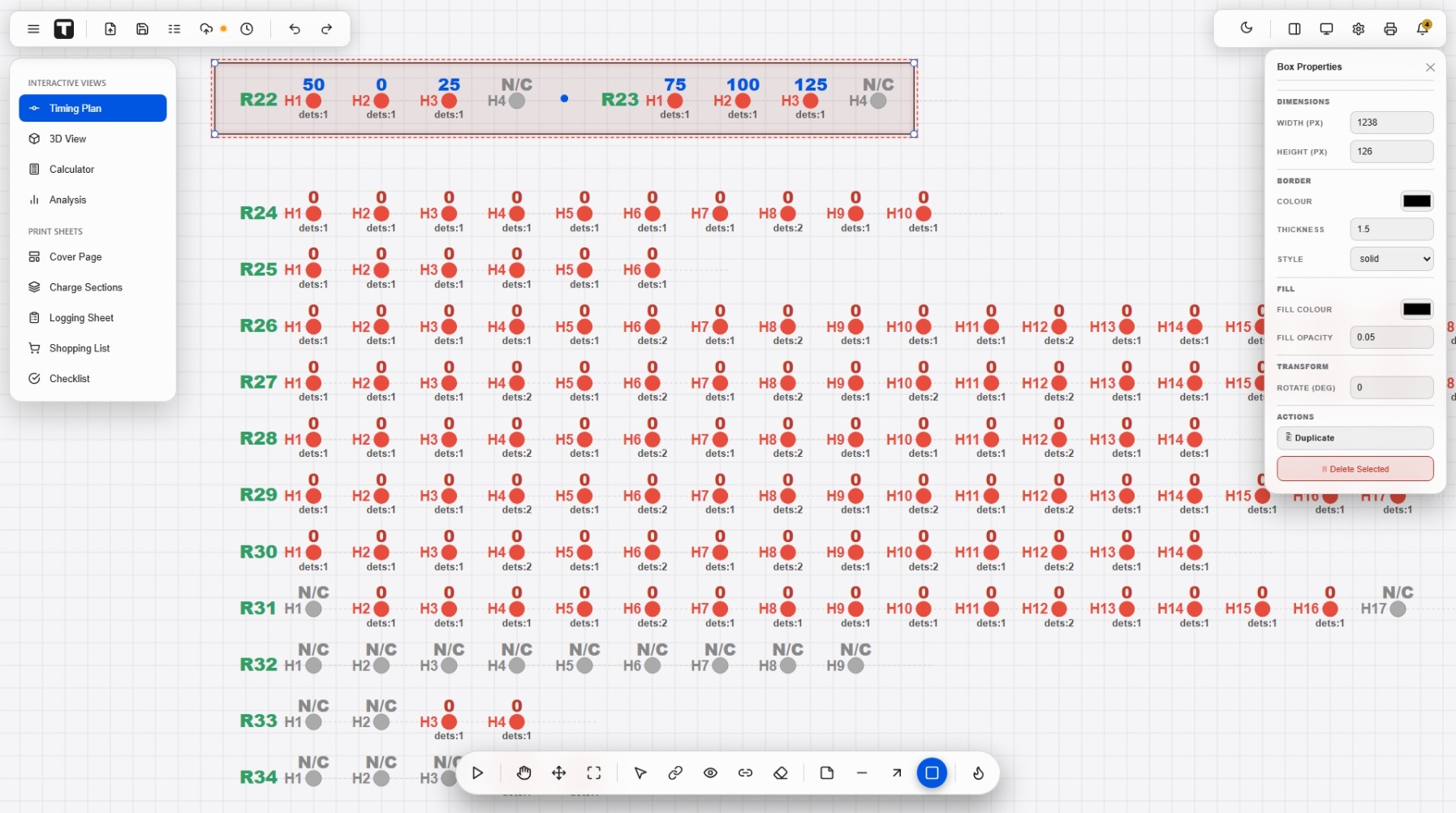1456x813 pixels.
Task: Toggle the active box drawing tool
Action: pos(932,773)
